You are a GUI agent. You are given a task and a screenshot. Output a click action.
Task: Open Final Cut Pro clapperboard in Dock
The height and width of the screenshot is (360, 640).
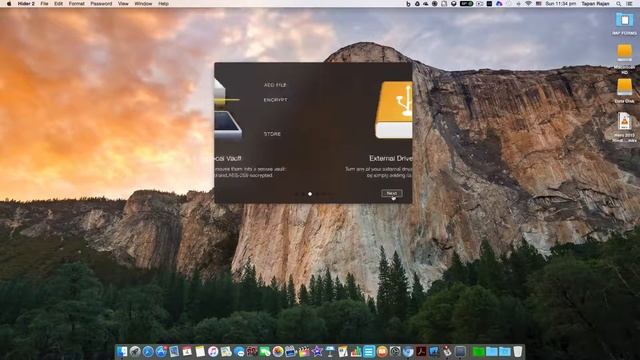[304, 351]
